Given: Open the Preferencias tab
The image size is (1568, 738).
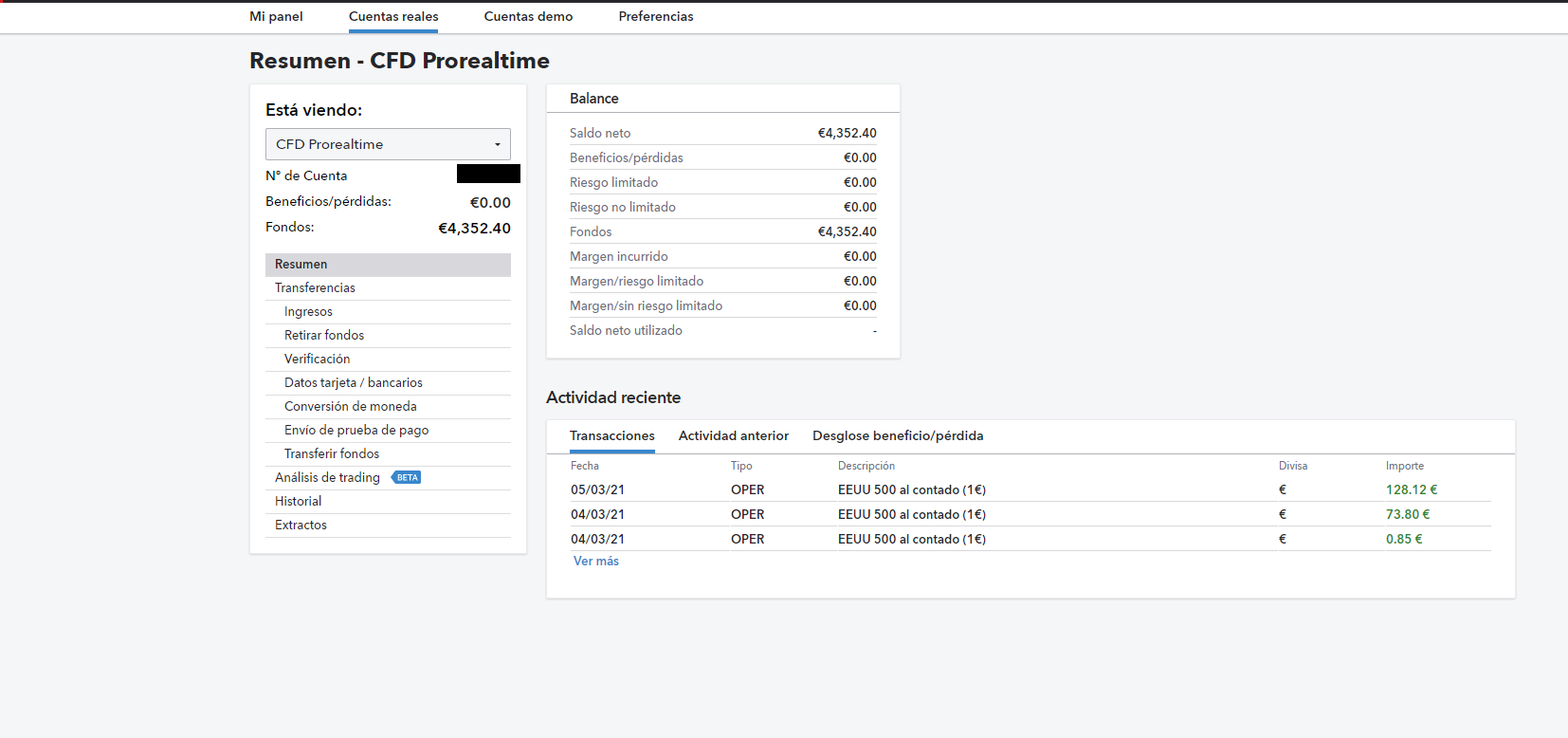Looking at the screenshot, I should (656, 16).
